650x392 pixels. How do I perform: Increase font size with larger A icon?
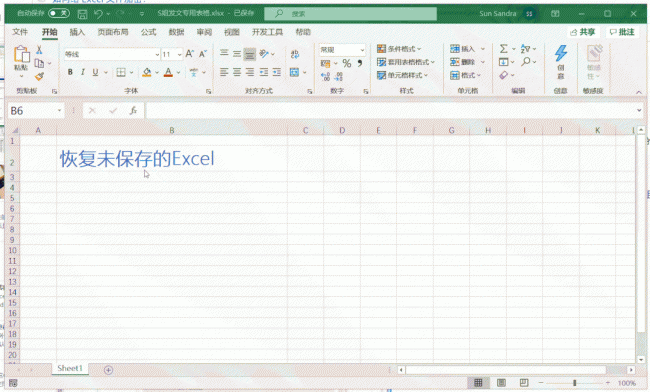189,54
